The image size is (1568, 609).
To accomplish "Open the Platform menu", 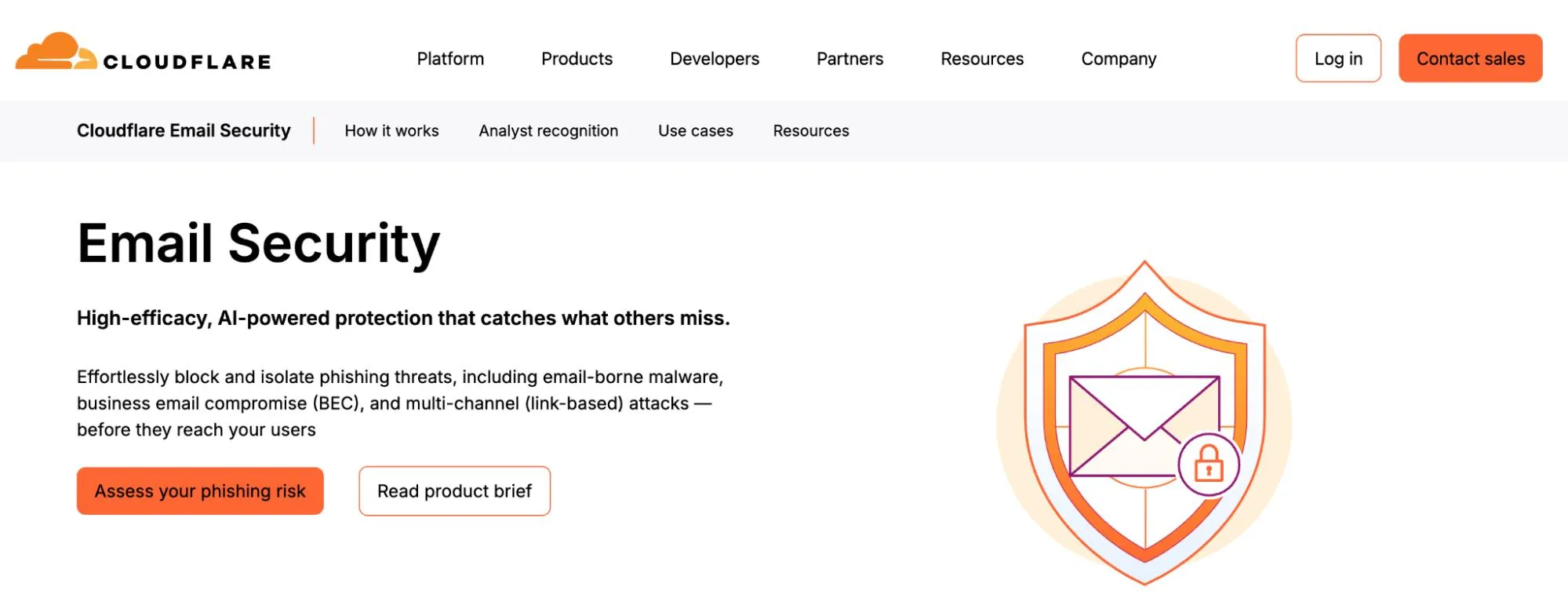I will 450,58.
